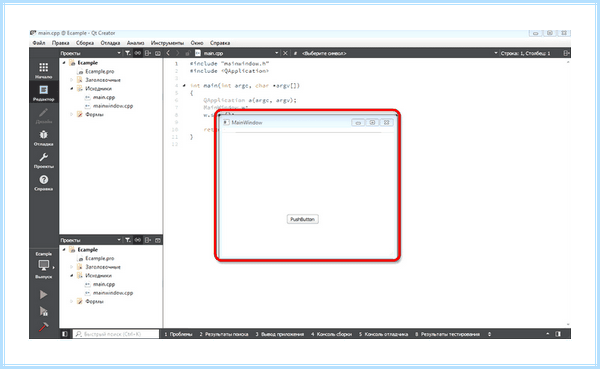This screenshot has height=369, width=600.
Task: Toggle filter tree icon in upper Проекты panel
Action: pyautogui.click(x=128, y=53)
